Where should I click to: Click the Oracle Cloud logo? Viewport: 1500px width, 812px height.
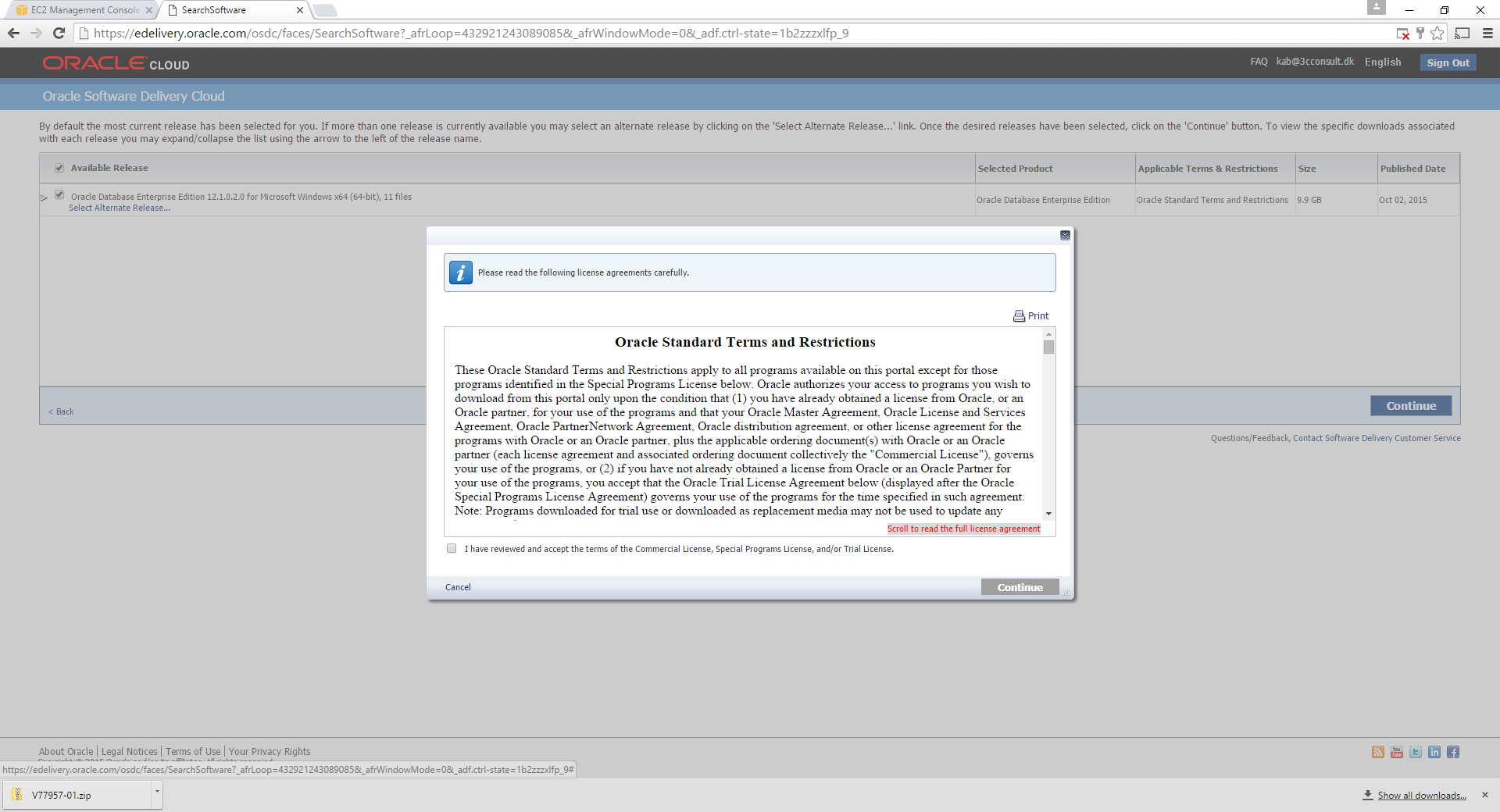(116, 63)
